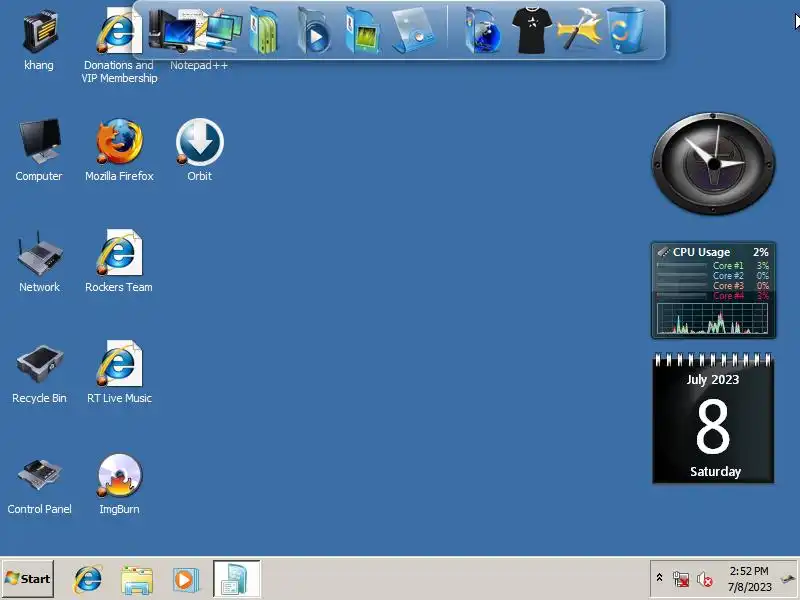Click the CPU usage history graph
The width and height of the screenshot is (800, 600).
click(712, 318)
